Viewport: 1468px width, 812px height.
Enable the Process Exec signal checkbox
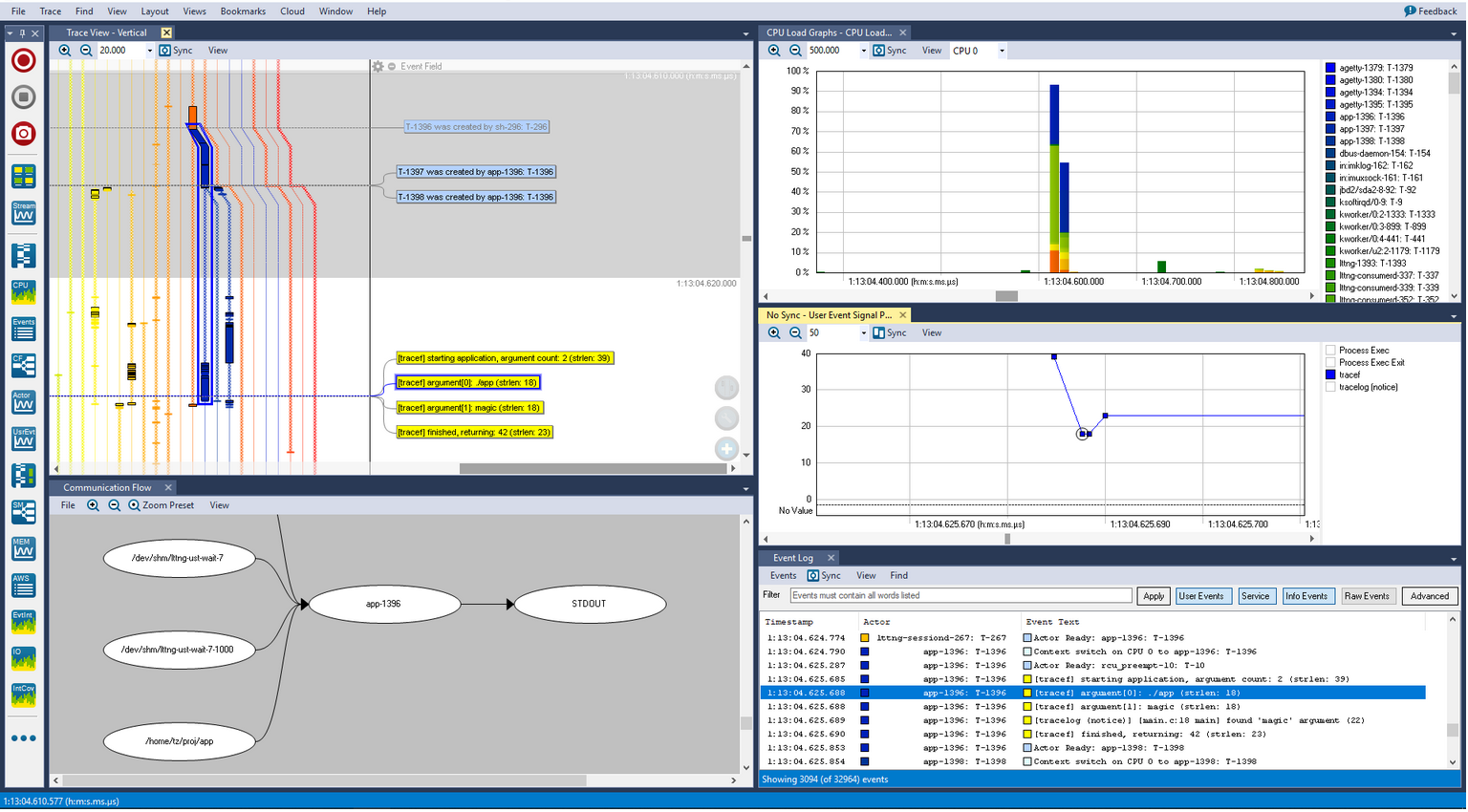[1330, 351]
